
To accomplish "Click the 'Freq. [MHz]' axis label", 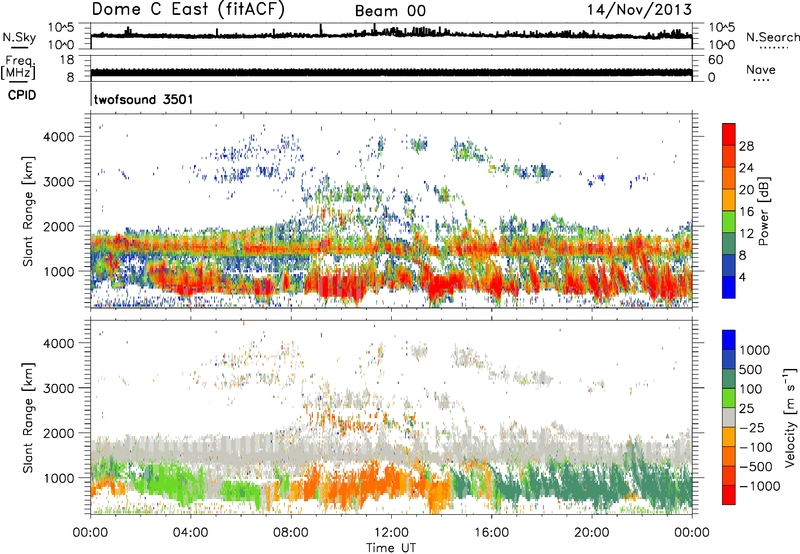I will click(x=18, y=68).
